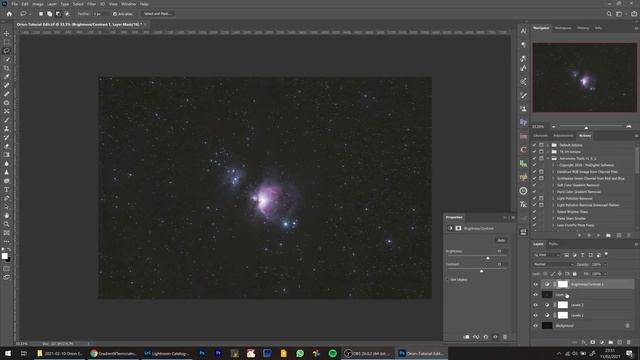Screen dimensions: 640x360
Task: Select the Zoom tool
Action: coord(7,224)
